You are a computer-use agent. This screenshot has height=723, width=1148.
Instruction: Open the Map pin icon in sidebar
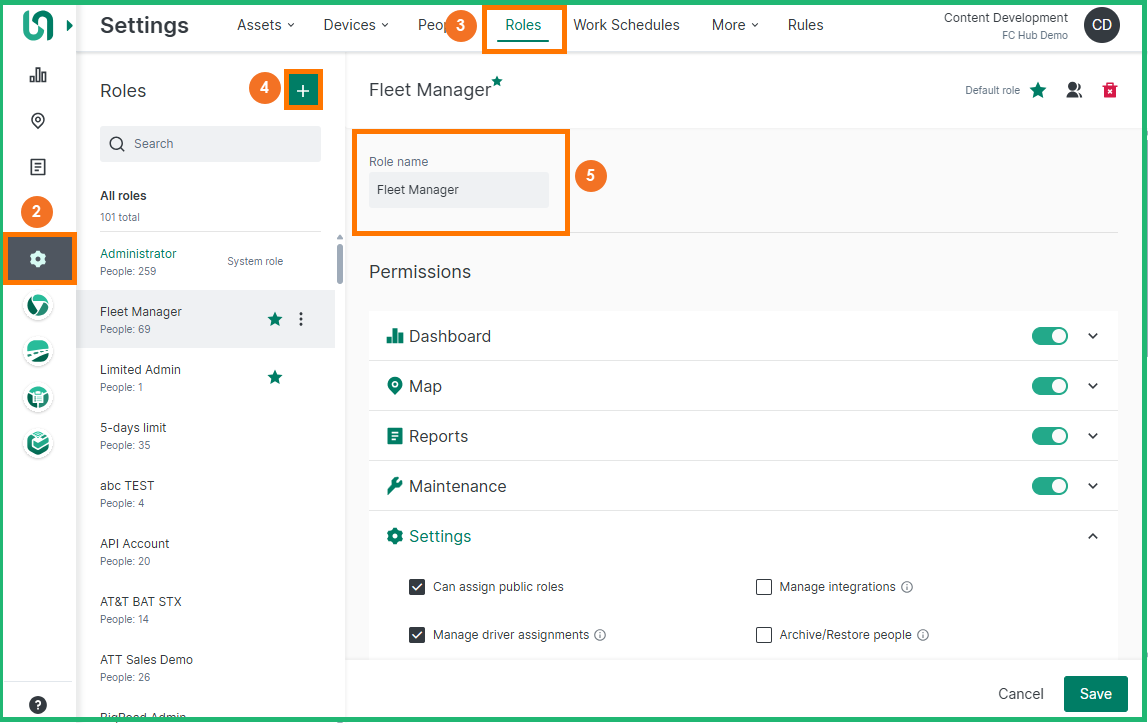38,121
